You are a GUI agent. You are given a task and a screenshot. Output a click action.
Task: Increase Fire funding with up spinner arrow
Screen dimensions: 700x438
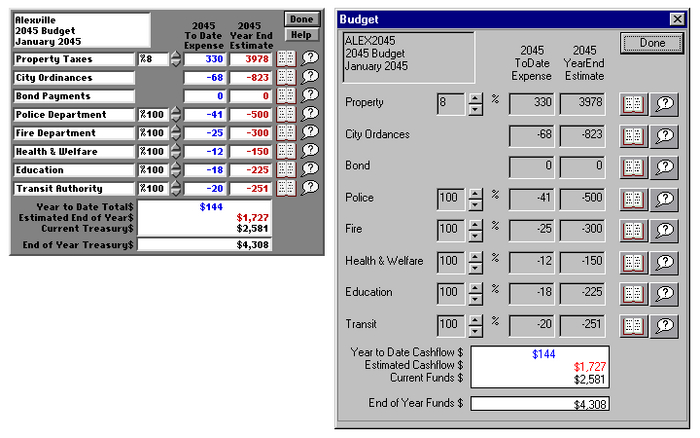tap(476, 225)
